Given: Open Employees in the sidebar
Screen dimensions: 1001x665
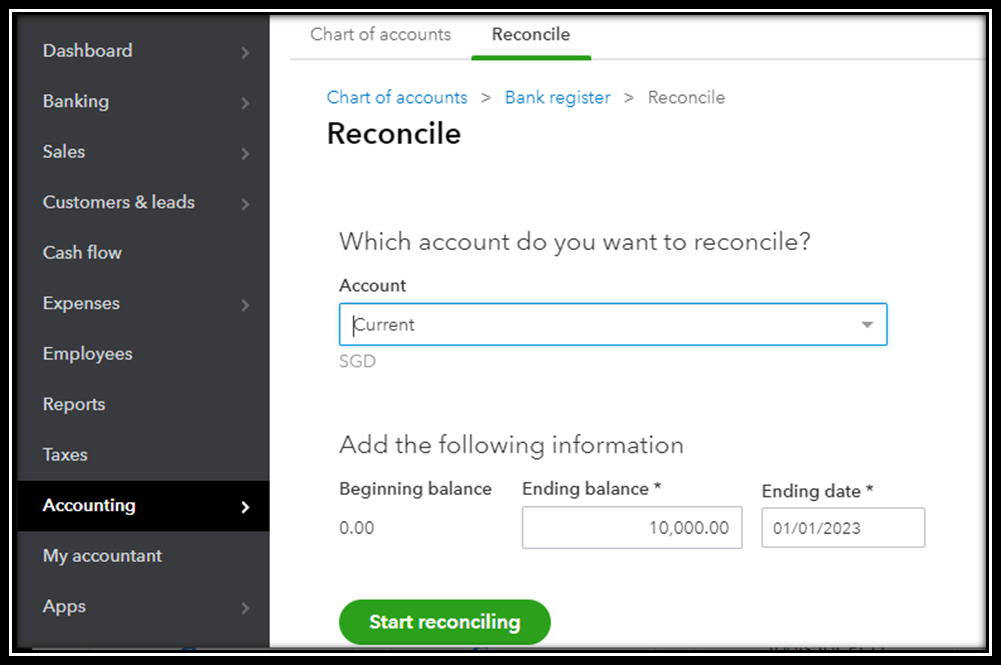Looking at the screenshot, I should 87,354.
